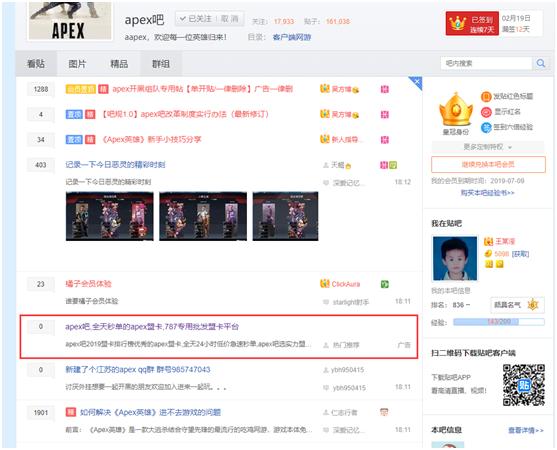Click the 颇具名气 level badge icon
This screenshot has width=557, height=450.
pyautogui.click(x=532, y=305)
